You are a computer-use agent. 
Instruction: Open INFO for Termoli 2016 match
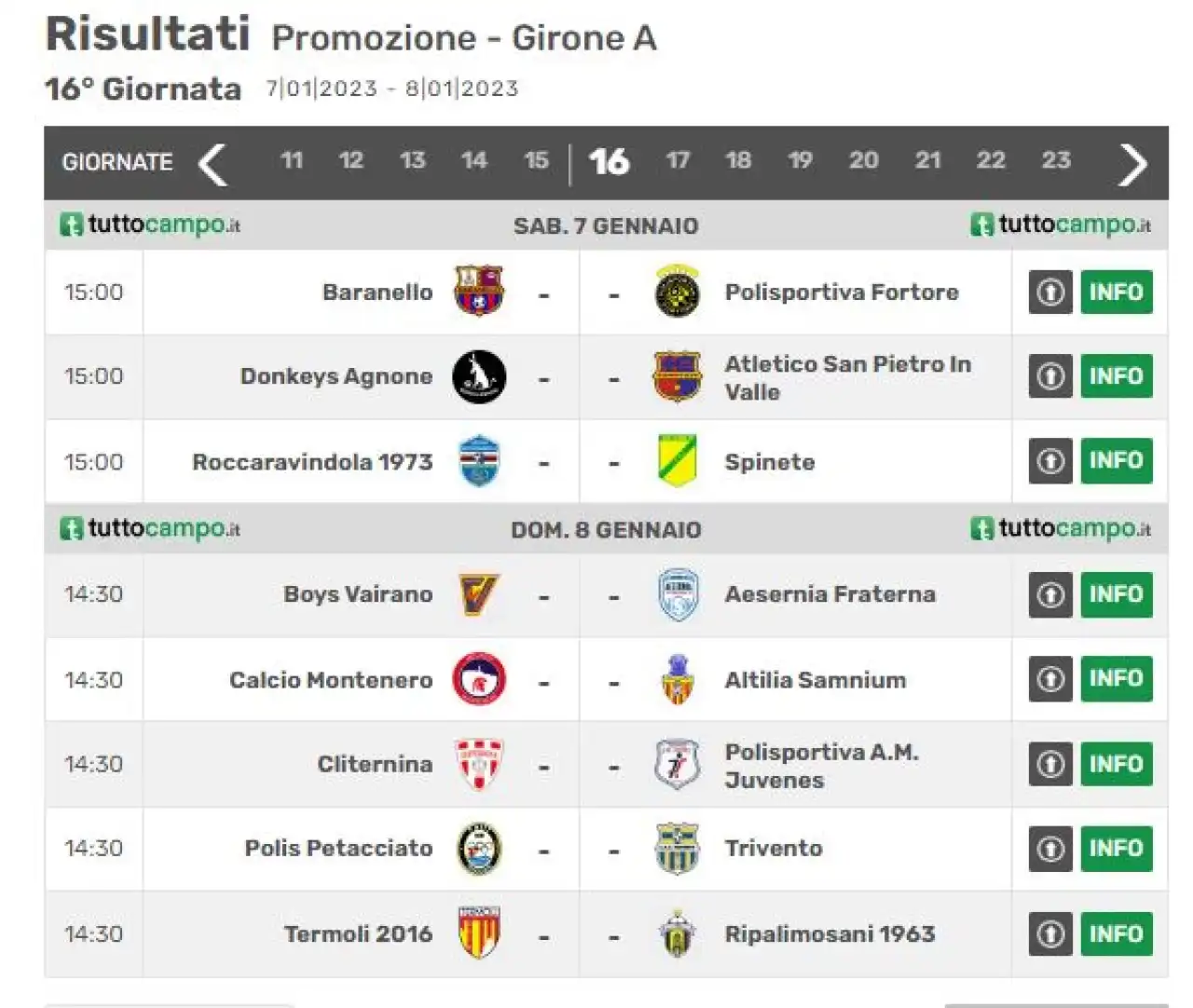point(1117,933)
